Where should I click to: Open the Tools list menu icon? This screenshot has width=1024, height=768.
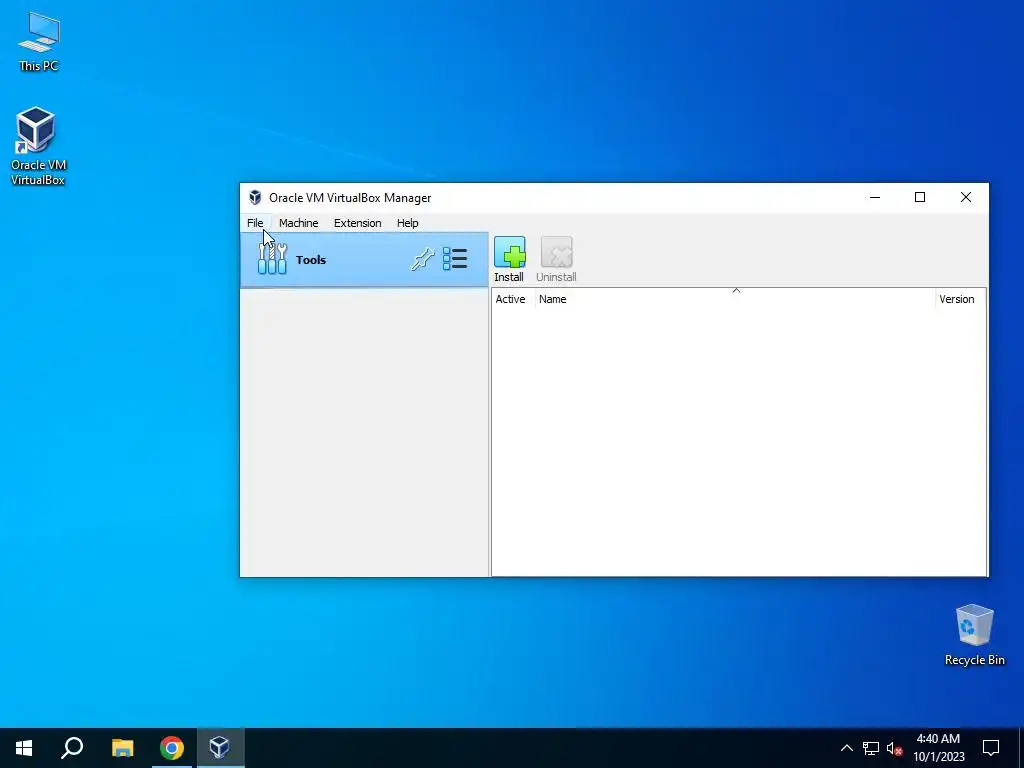click(x=455, y=259)
